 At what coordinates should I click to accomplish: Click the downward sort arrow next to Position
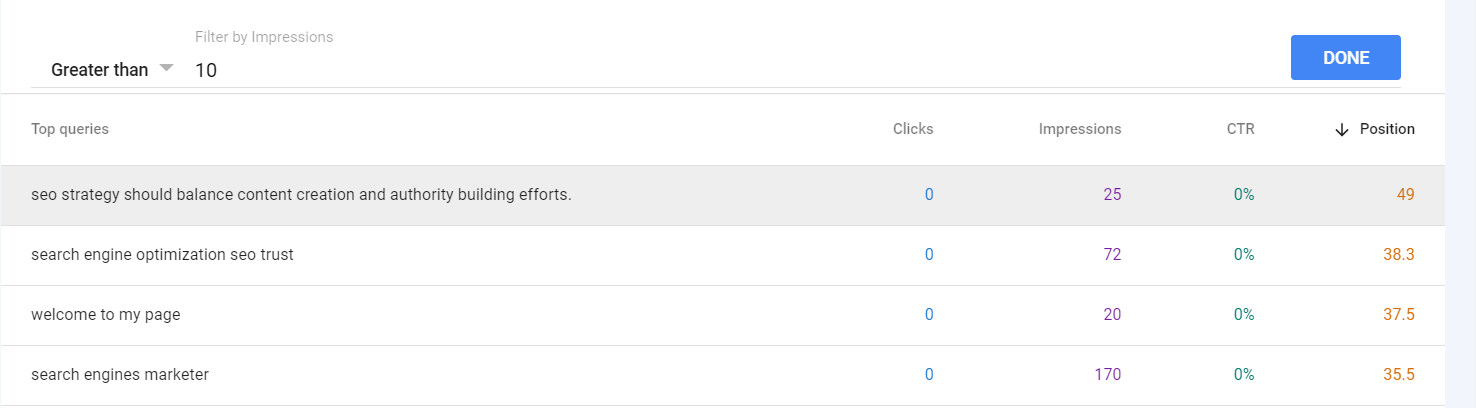(x=1342, y=130)
